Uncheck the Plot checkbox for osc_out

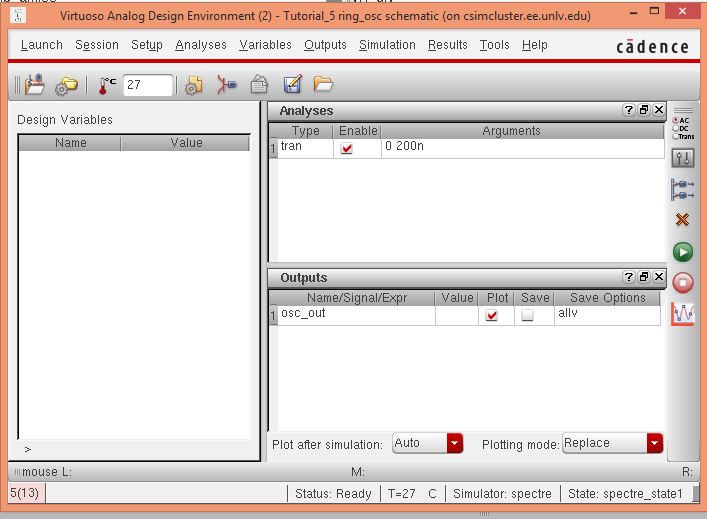tap(491, 315)
